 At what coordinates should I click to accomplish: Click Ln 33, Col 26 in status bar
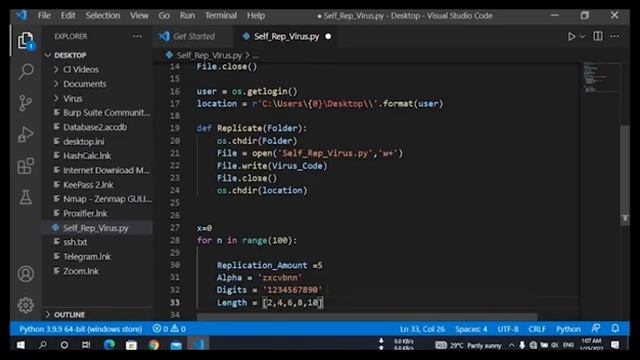(x=422, y=329)
